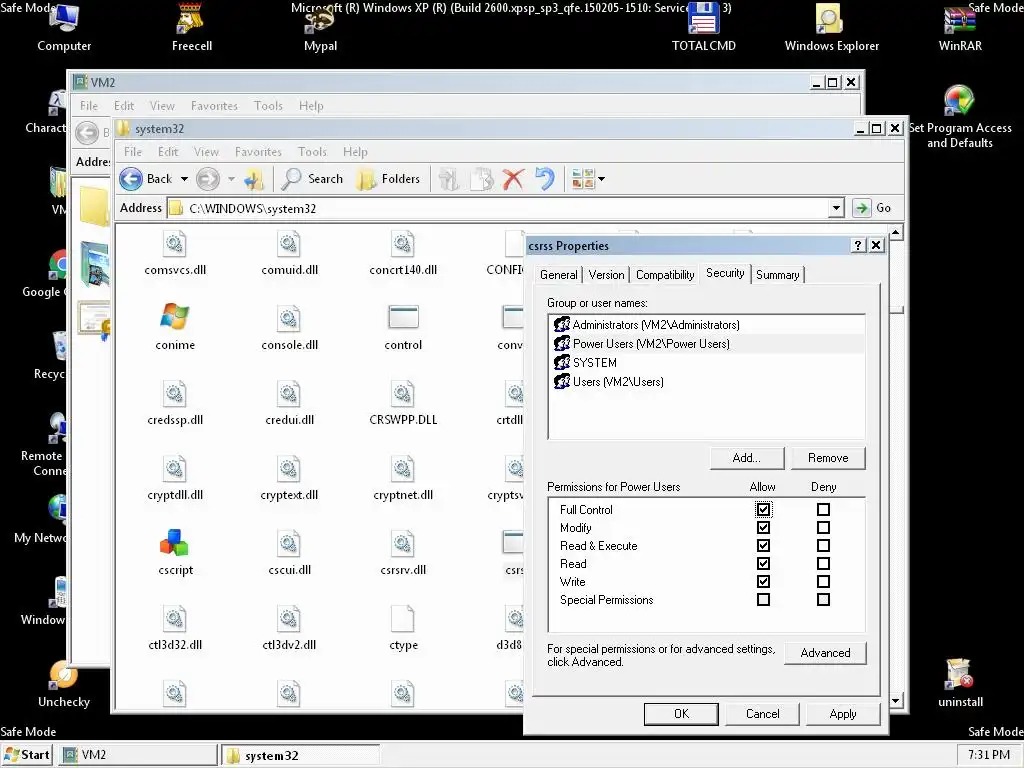This screenshot has height=768, width=1024.
Task: Open the Forward button history dropdown
Action: pyautogui.click(x=231, y=179)
